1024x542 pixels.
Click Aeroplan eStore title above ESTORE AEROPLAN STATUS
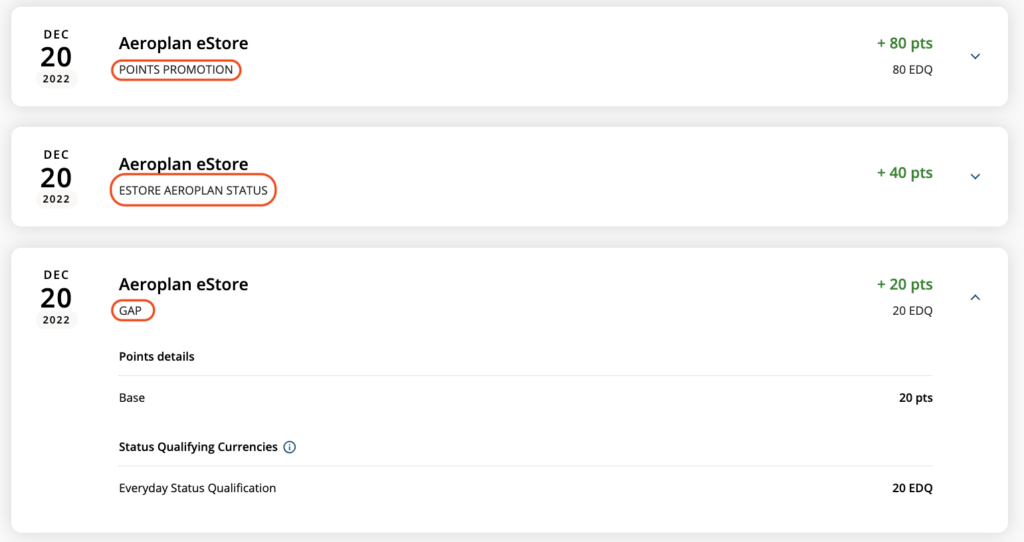tap(183, 164)
